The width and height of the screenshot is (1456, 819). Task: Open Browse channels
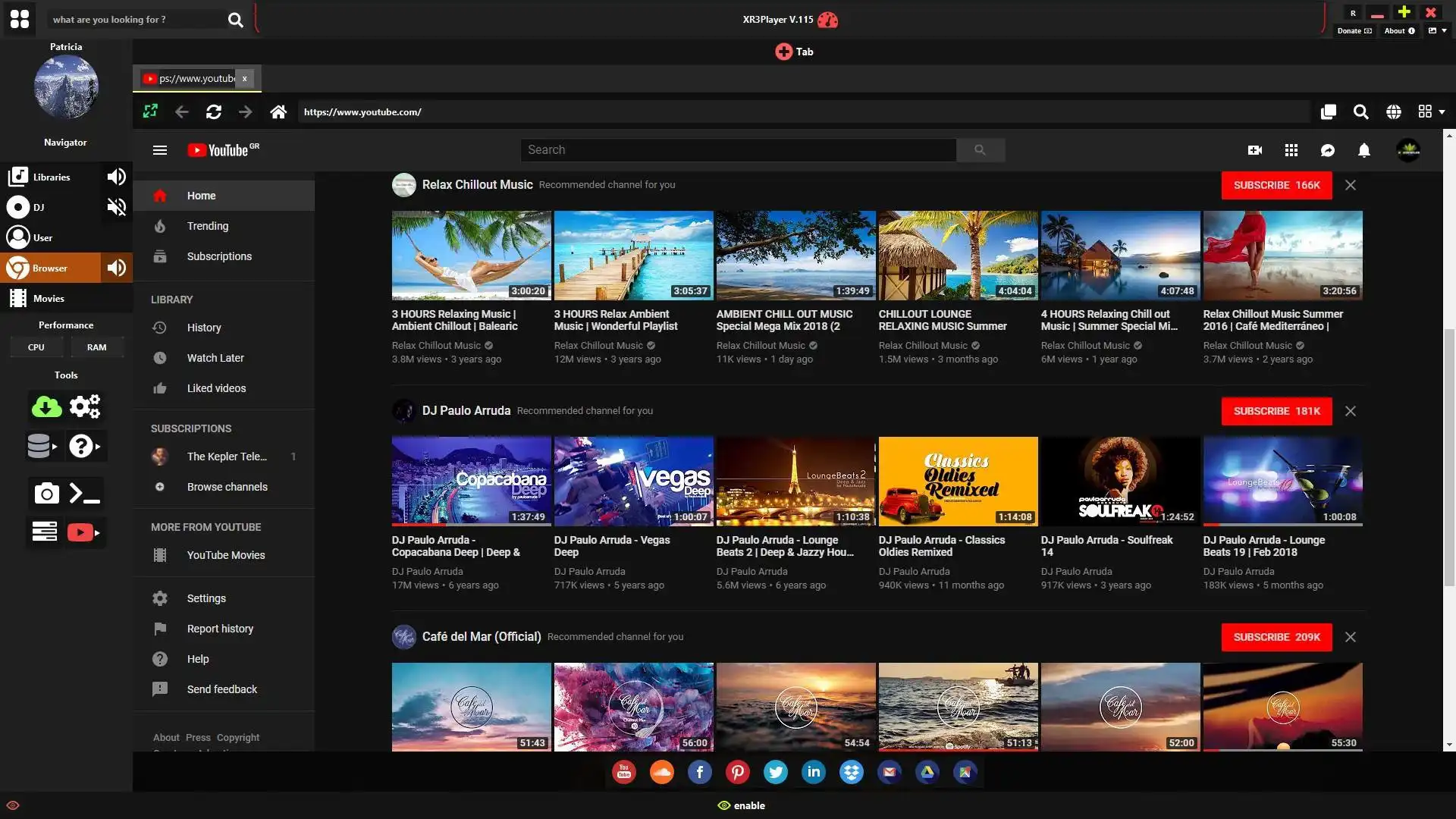point(224,487)
